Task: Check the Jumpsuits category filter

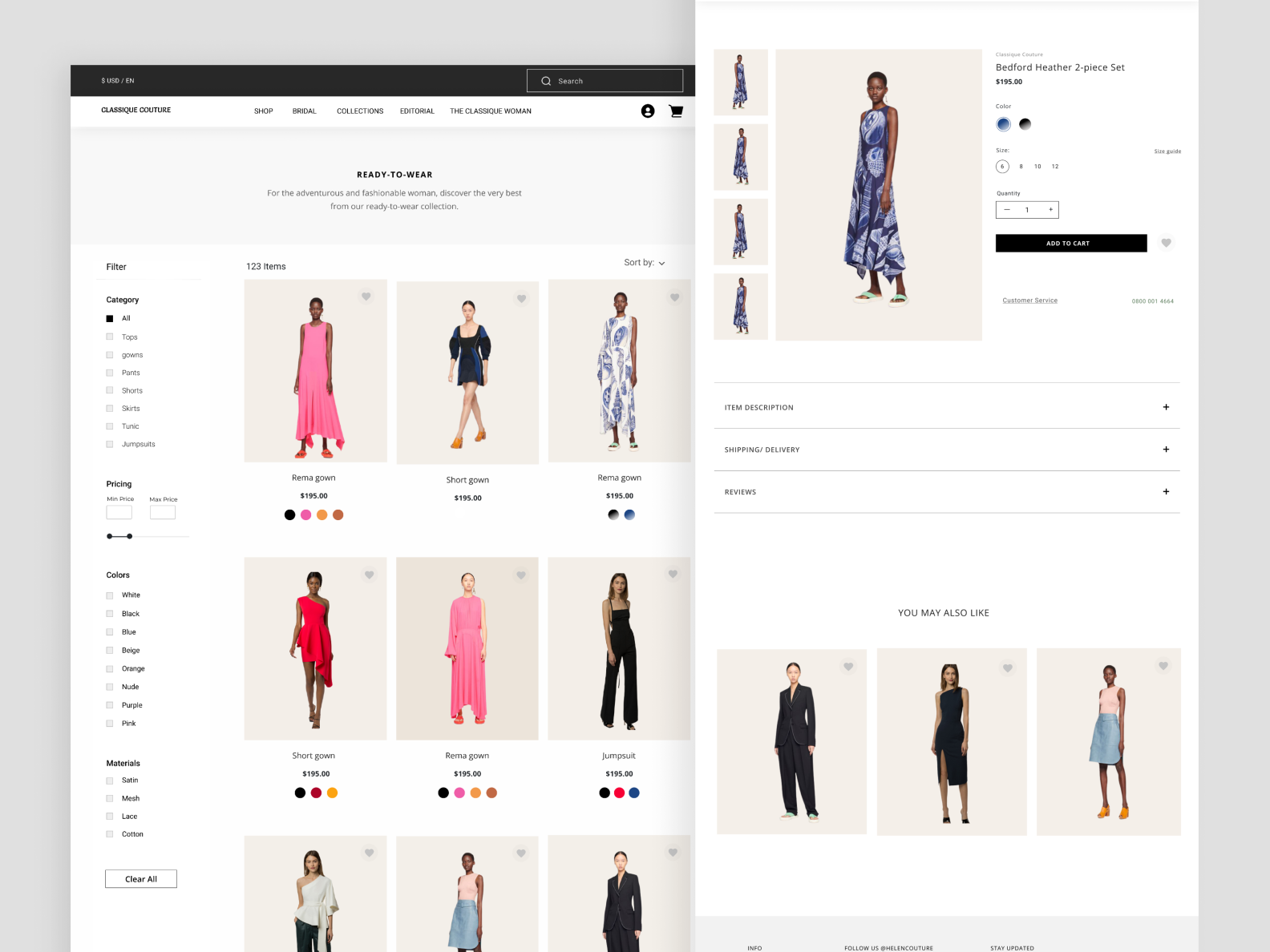Action: pos(110,444)
